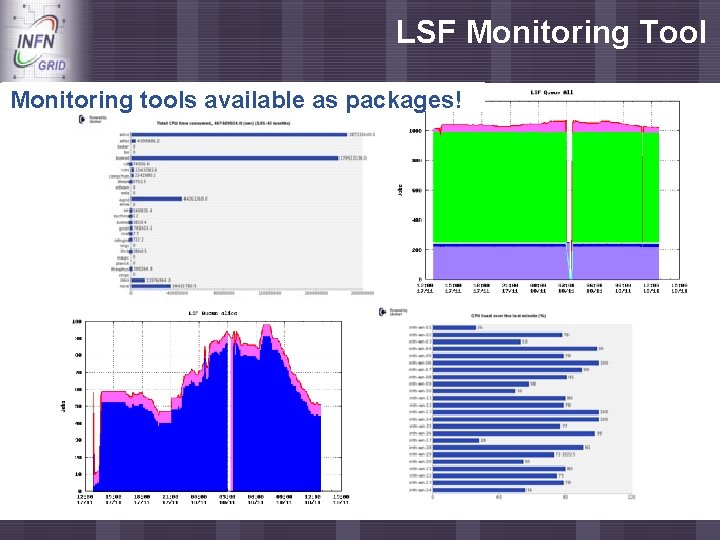Click the 'magic' row label in CPU time chart
The width and height of the screenshot is (720, 540).
coord(123,258)
